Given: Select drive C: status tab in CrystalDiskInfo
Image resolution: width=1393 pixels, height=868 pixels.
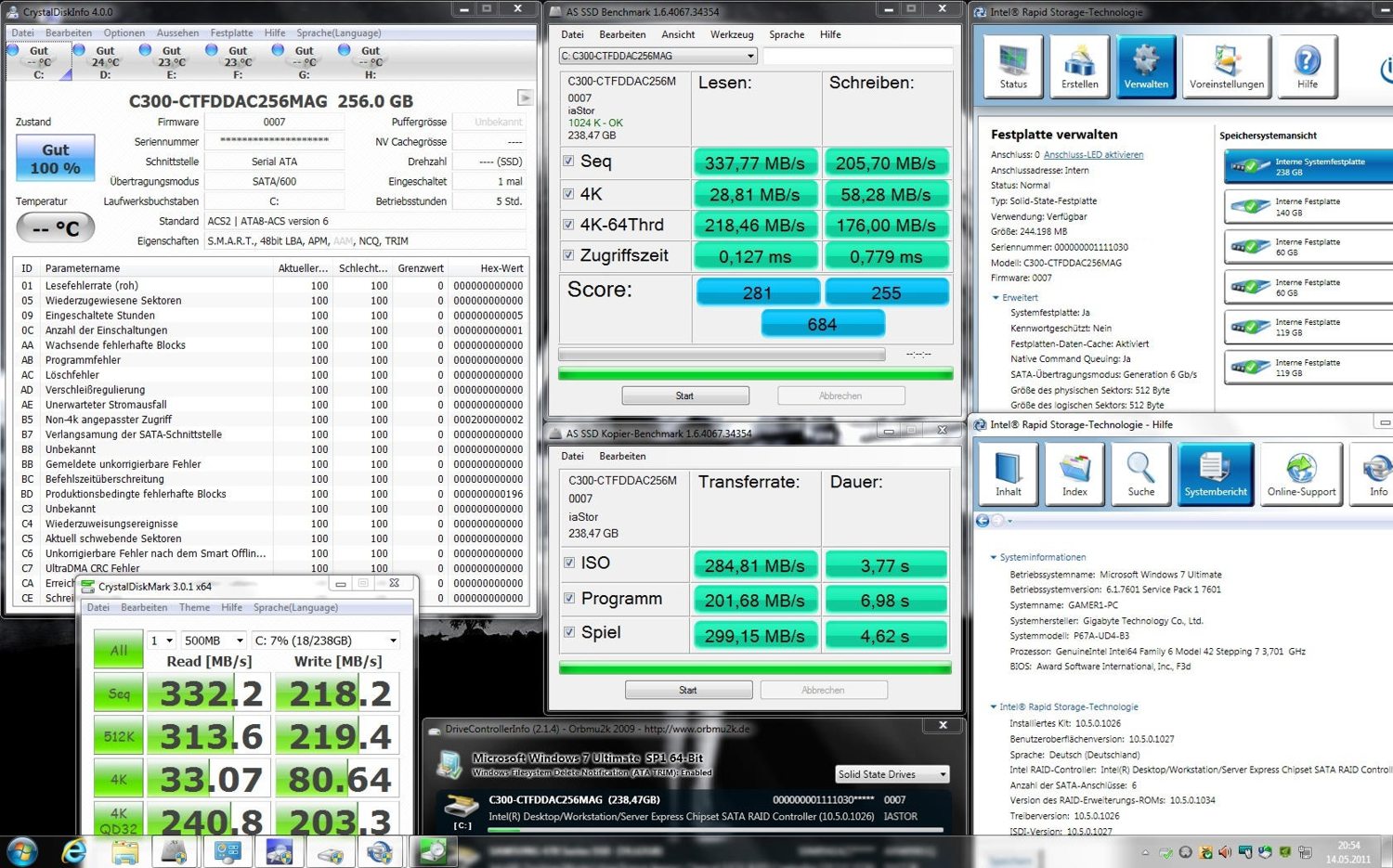Looking at the screenshot, I should point(39,62).
